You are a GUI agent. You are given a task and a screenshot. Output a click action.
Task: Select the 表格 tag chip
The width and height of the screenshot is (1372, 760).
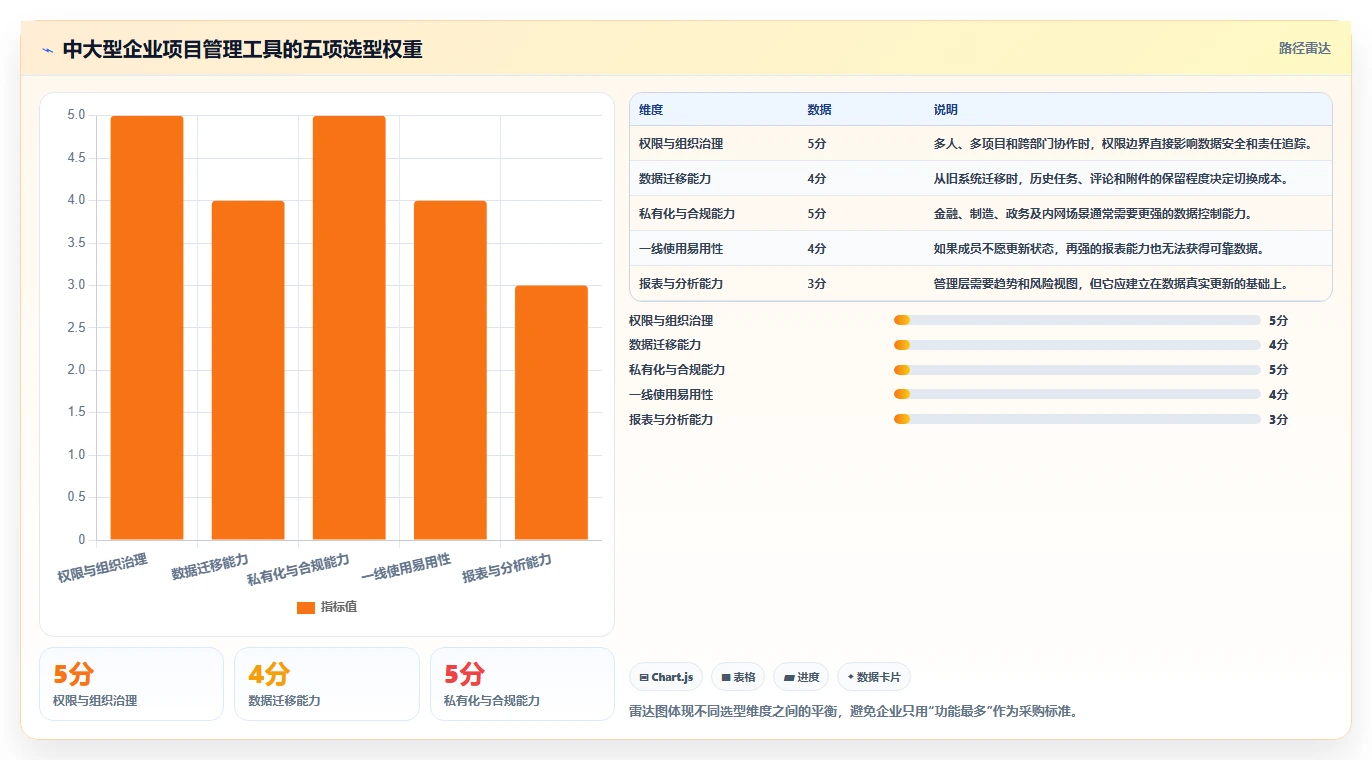[738, 677]
